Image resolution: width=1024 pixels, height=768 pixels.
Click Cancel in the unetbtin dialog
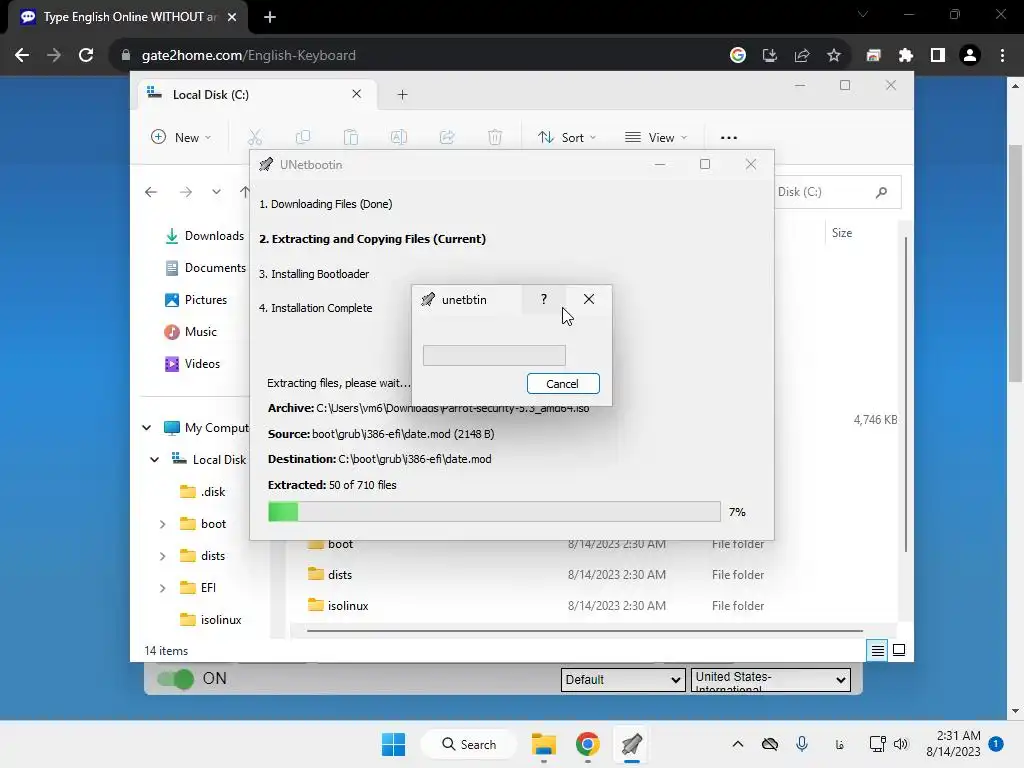[563, 383]
